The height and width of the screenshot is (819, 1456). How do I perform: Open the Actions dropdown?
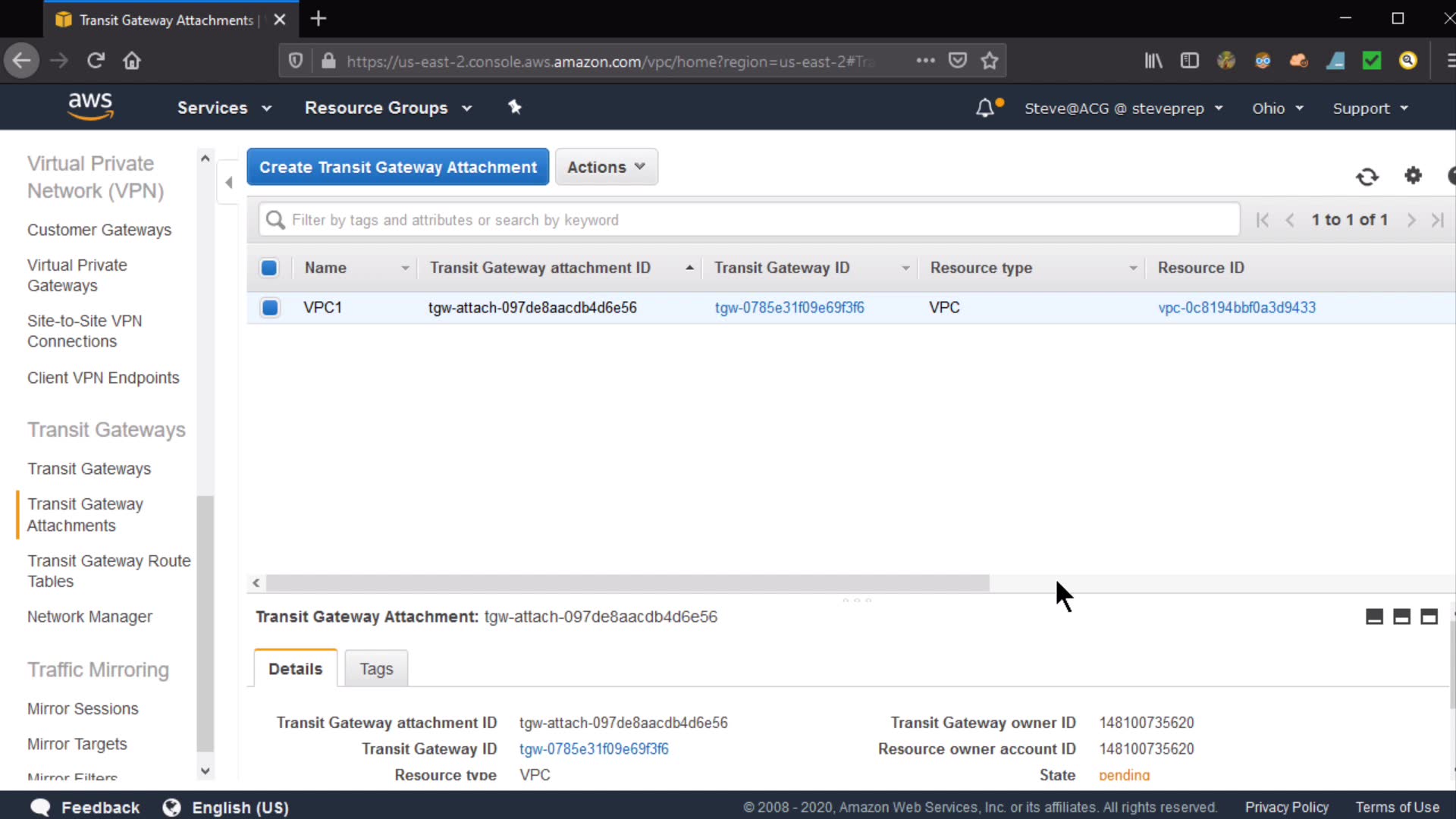[606, 167]
